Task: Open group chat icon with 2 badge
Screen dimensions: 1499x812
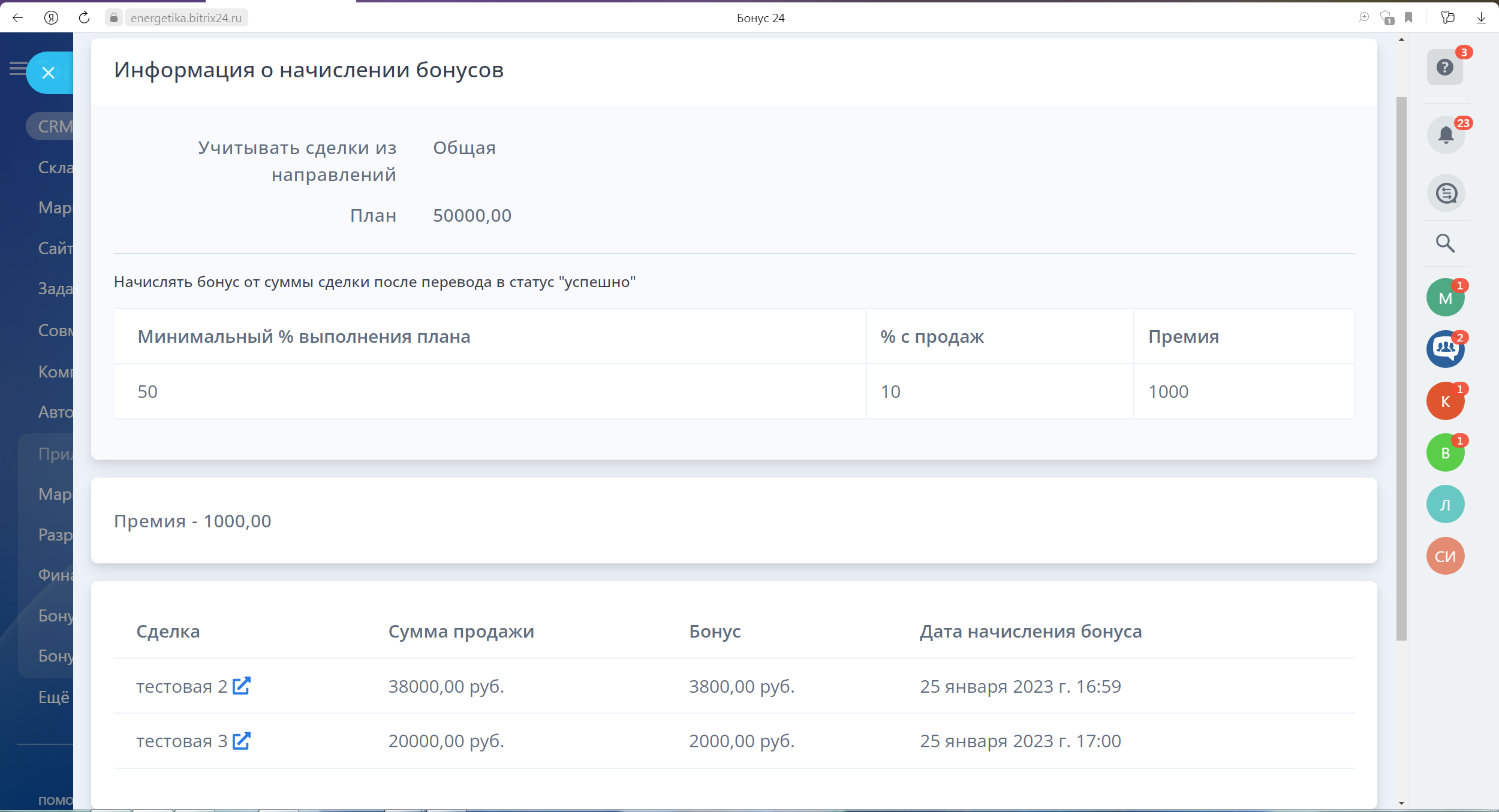Action: pyautogui.click(x=1445, y=349)
